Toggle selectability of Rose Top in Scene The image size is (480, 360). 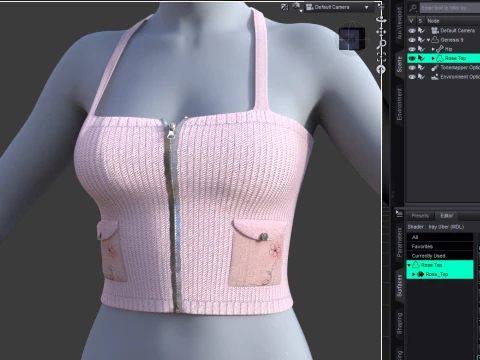pos(421,58)
